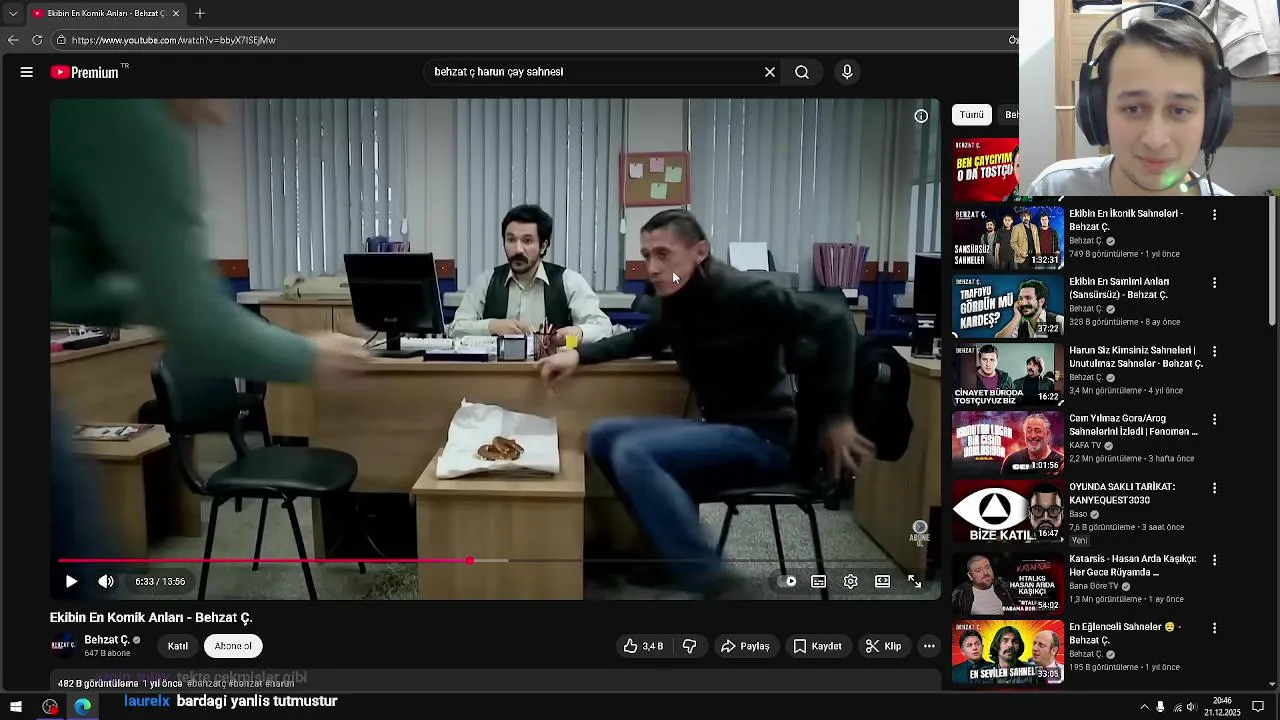Open options for En Eğlenceli Sahneler video

tap(1215, 628)
